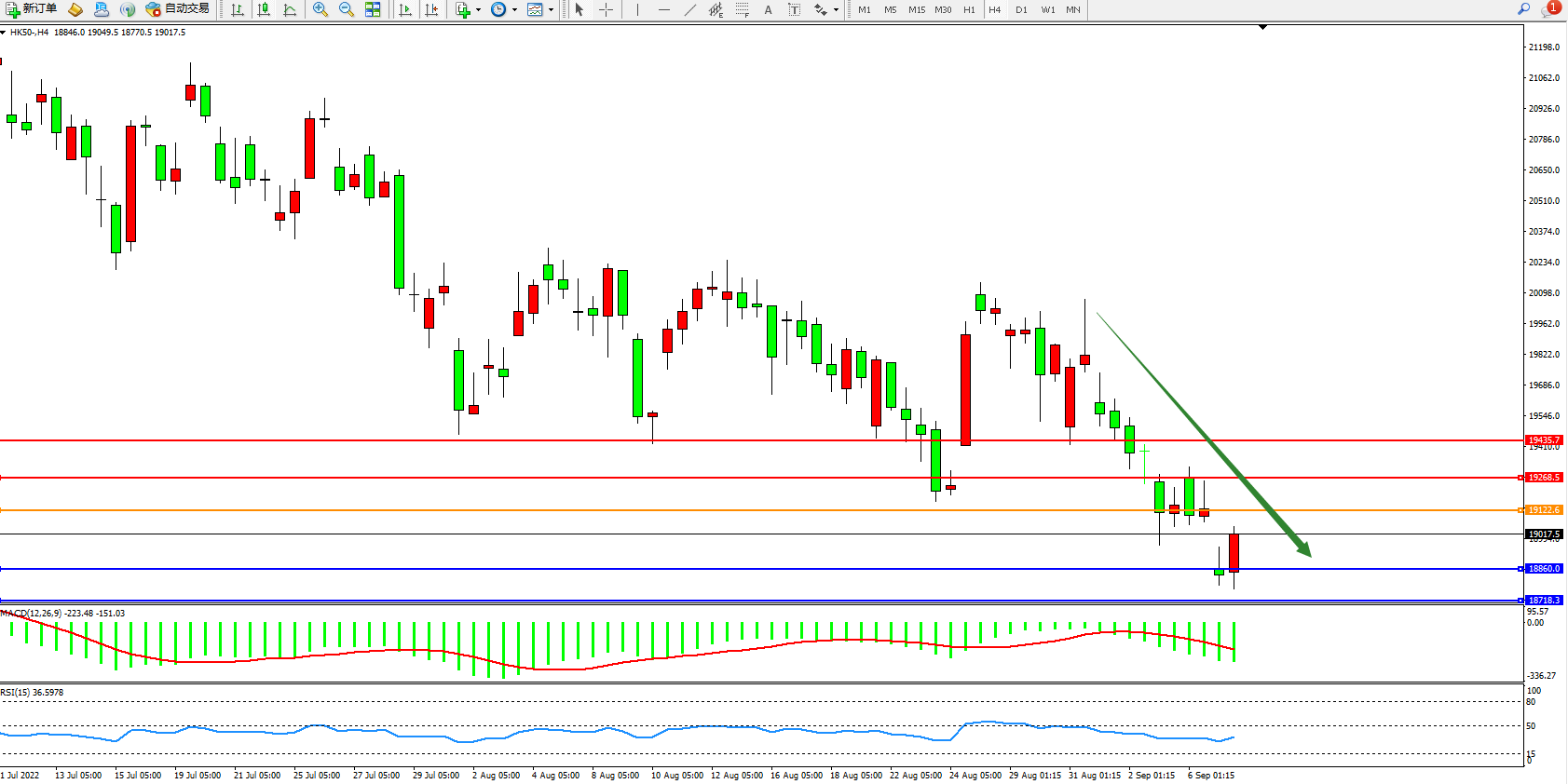Switch chart to line chart mode
The width and height of the screenshot is (1568, 784).
click(290, 9)
